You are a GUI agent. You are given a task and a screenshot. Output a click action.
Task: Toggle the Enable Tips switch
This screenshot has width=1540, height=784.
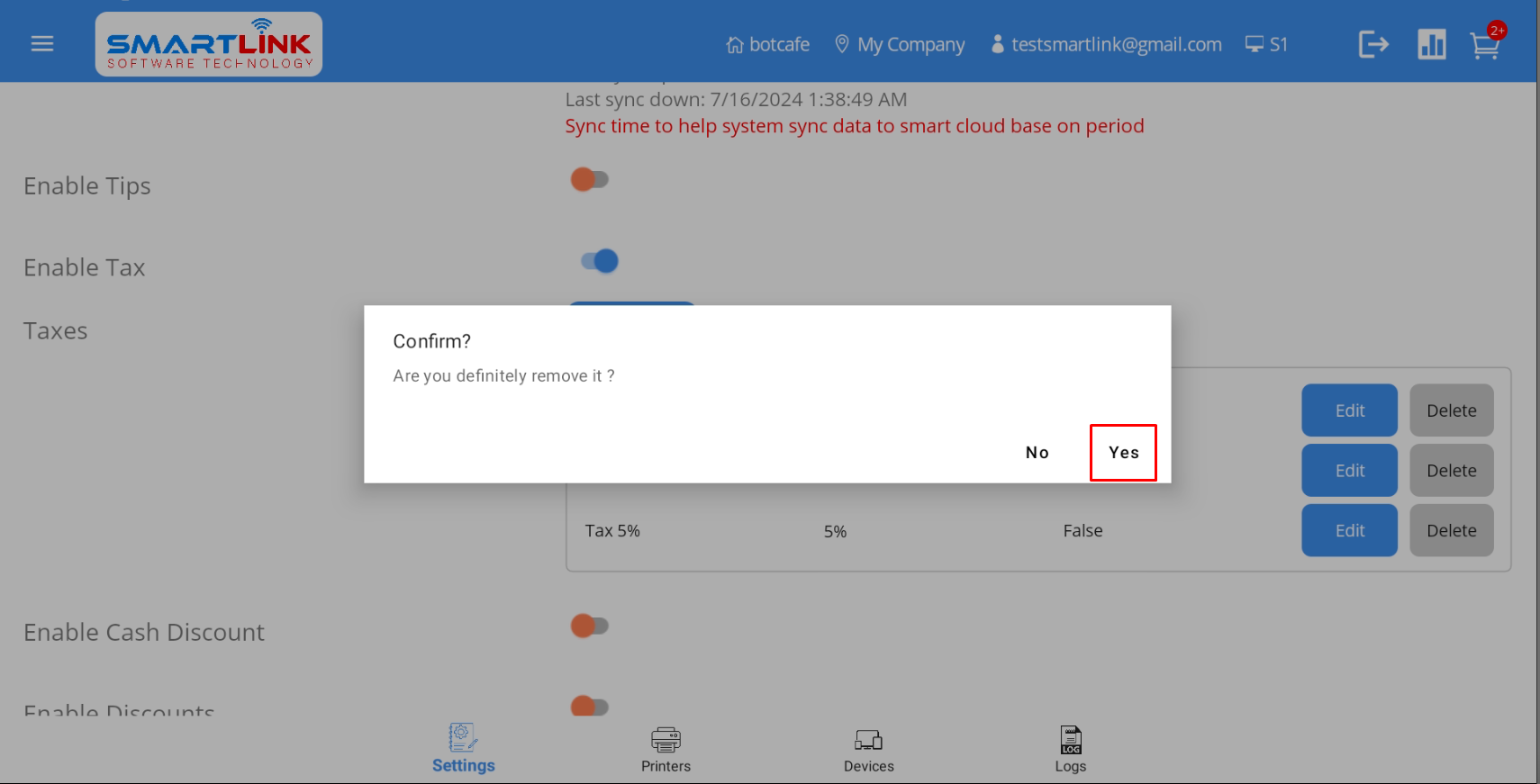(x=590, y=180)
